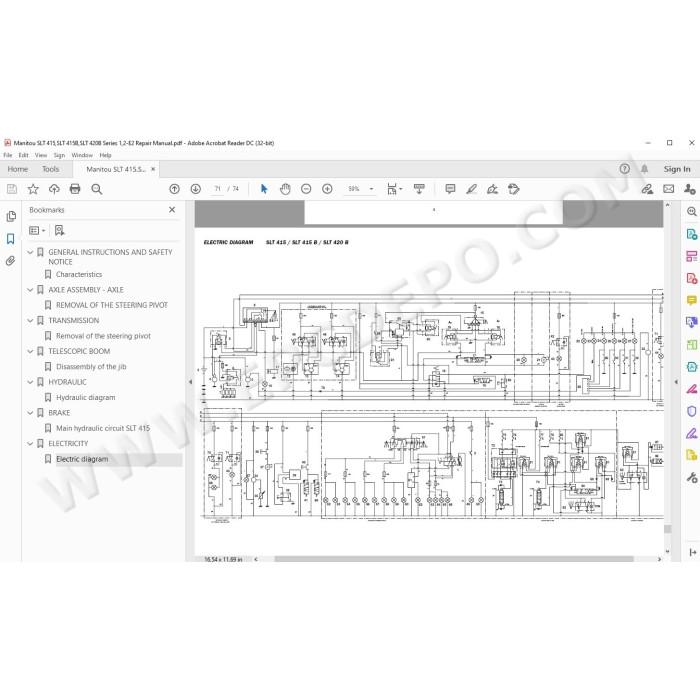Open the Page Thumbnails panel icon

[11, 217]
